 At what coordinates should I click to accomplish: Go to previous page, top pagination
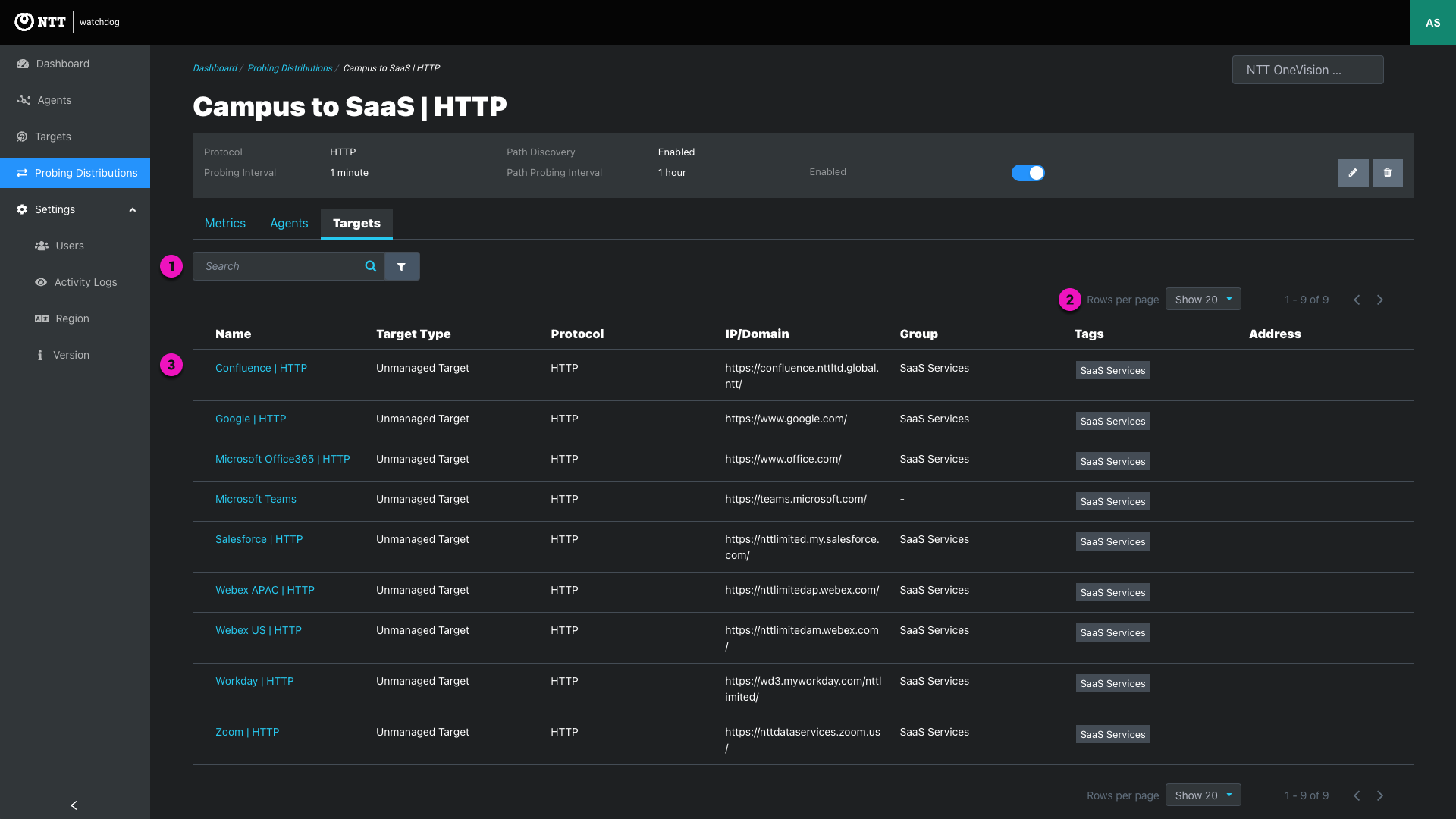point(1357,300)
